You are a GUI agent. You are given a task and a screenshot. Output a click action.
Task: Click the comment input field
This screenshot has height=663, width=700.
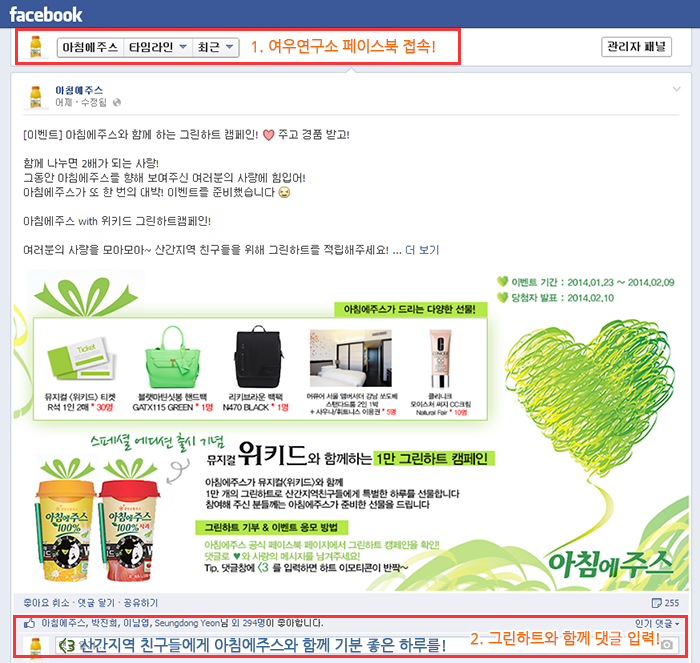pyautogui.click(x=367, y=645)
